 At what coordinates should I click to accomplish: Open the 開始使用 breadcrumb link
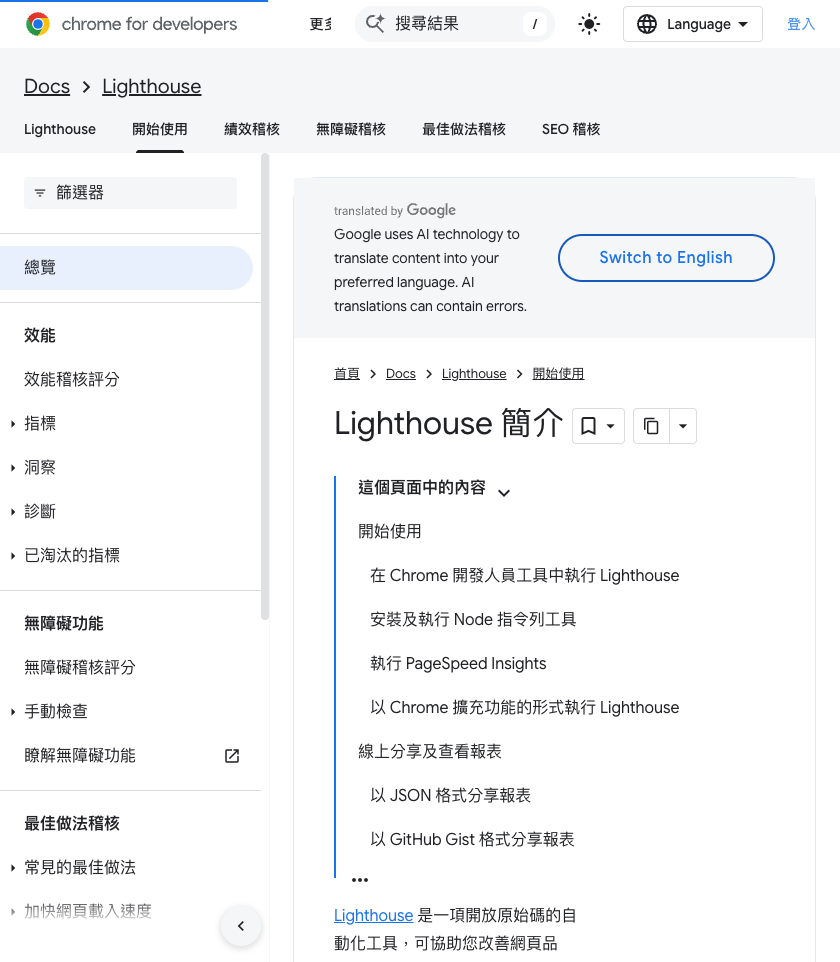pos(558,374)
